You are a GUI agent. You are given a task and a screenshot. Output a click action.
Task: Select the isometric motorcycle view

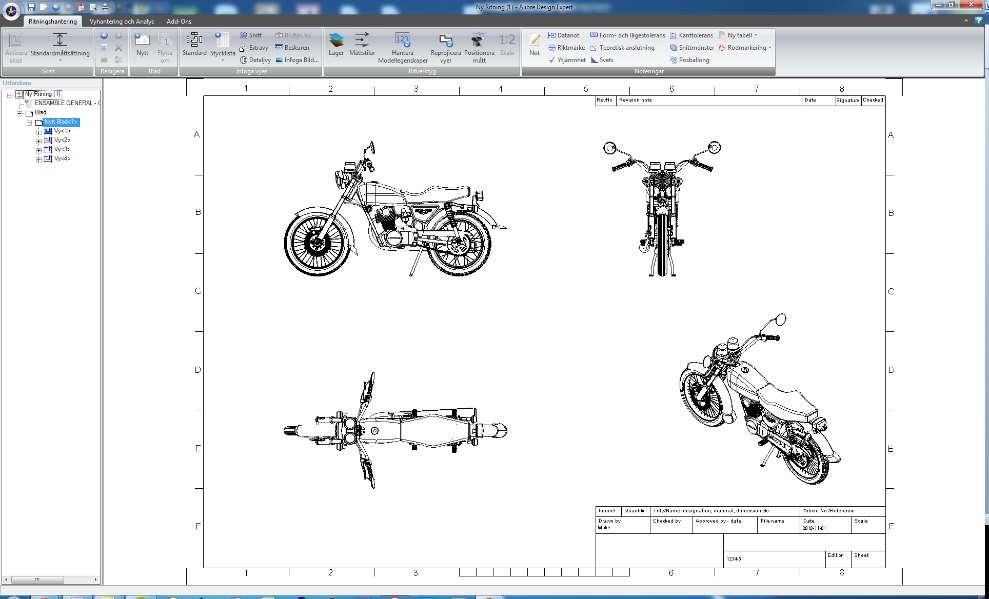tap(760, 399)
